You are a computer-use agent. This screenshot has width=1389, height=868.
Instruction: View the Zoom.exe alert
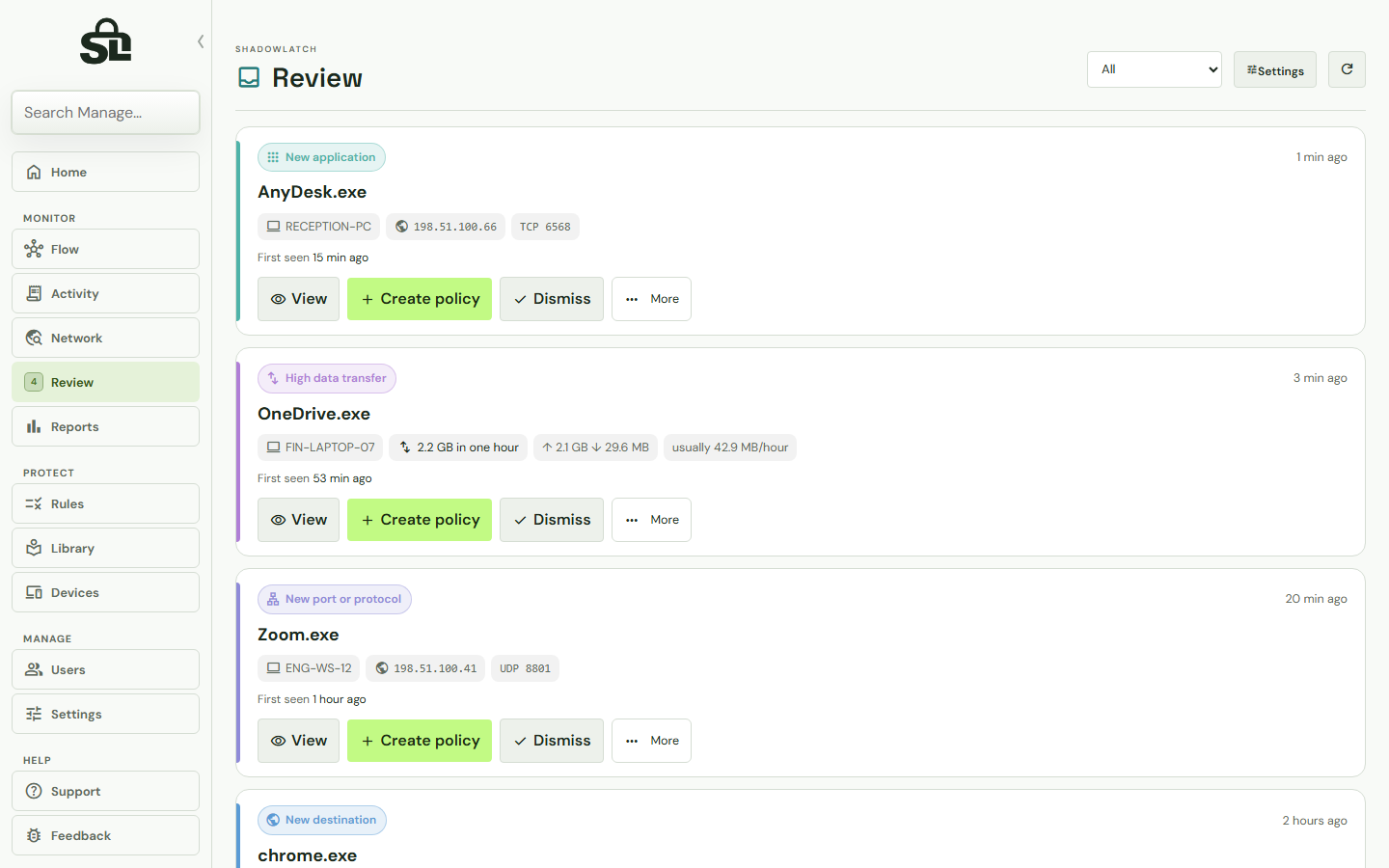[298, 741]
